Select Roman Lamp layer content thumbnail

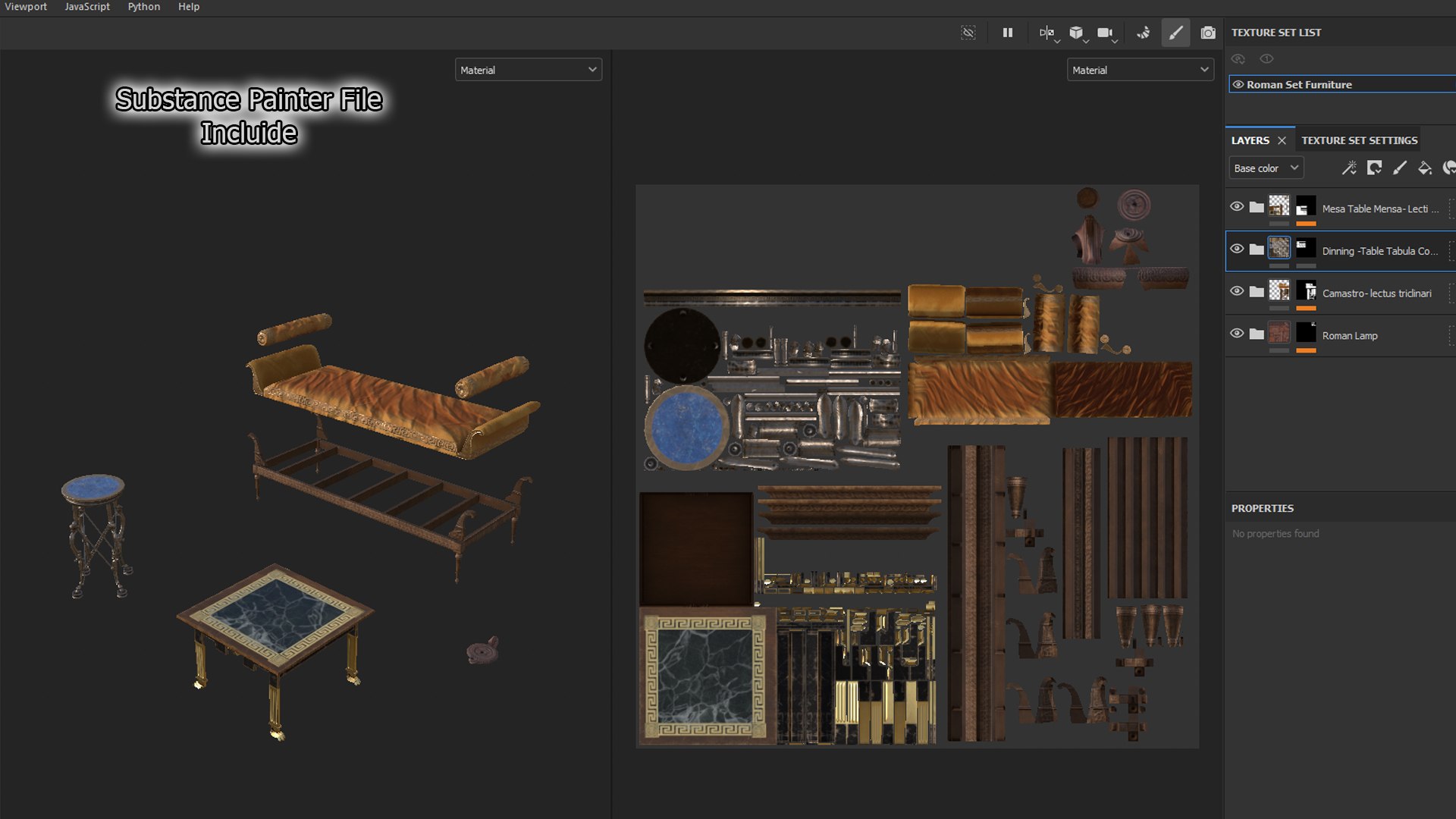(1279, 332)
